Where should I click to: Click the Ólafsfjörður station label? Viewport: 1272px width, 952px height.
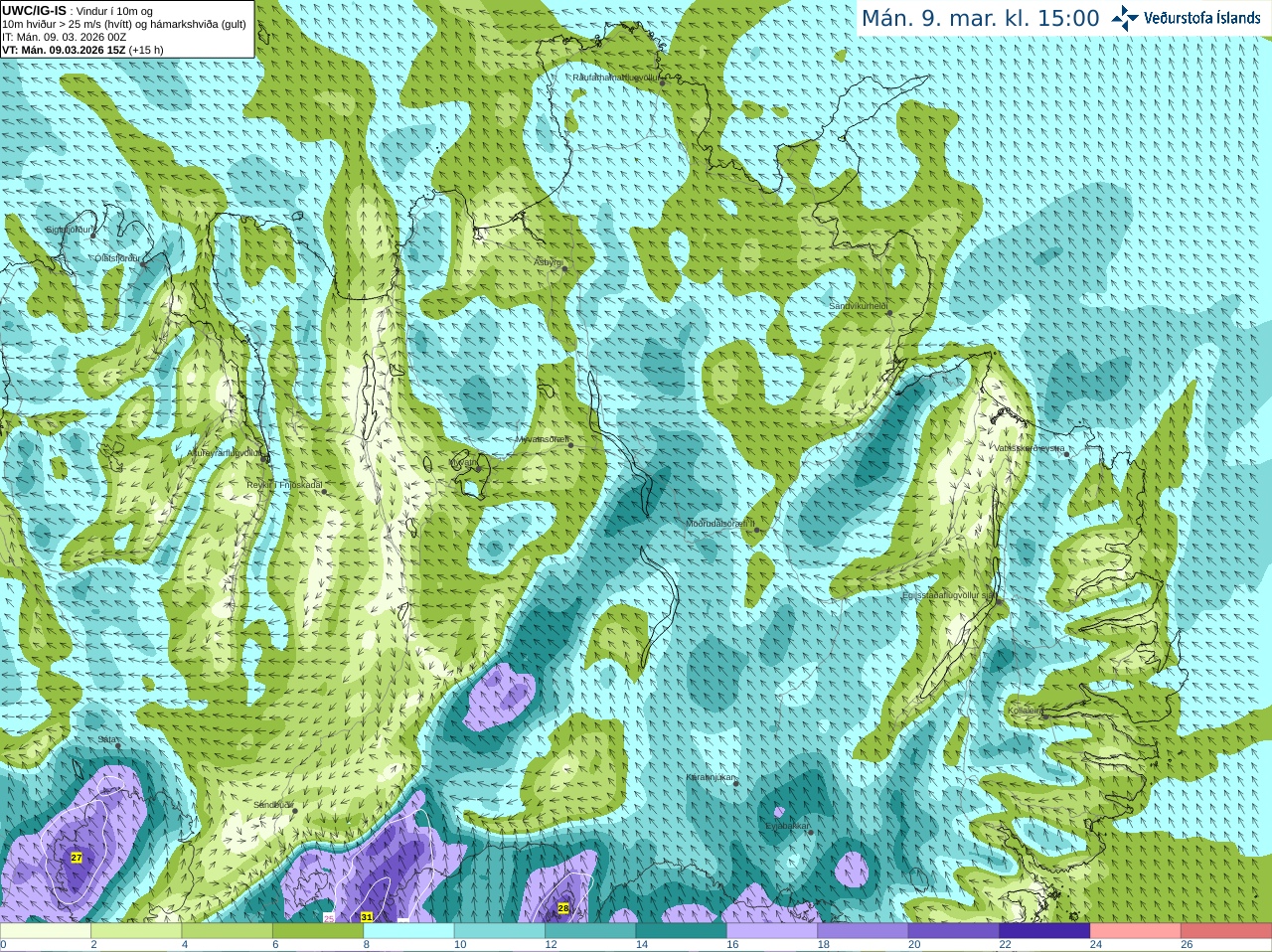(117, 257)
